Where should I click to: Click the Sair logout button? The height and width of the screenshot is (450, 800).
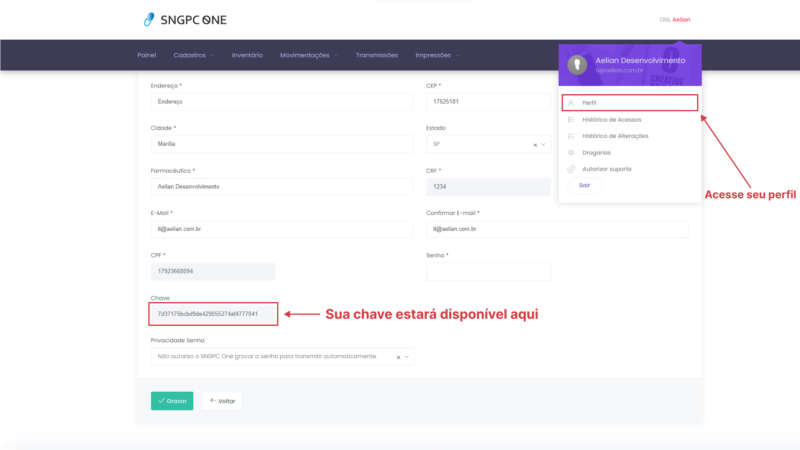pyautogui.click(x=586, y=185)
